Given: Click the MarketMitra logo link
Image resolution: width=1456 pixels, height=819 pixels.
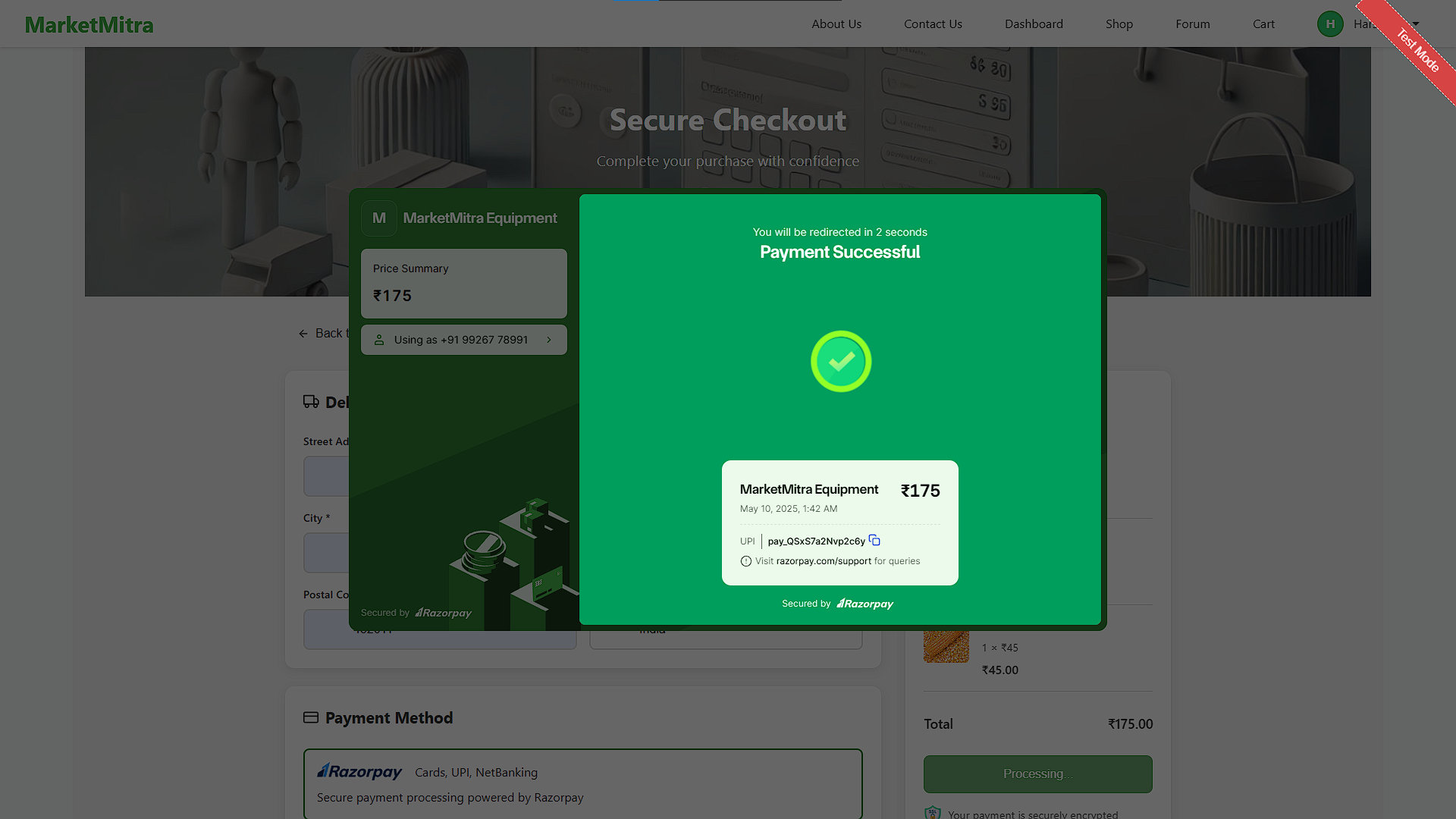Looking at the screenshot, I should (x=89, y=25).
